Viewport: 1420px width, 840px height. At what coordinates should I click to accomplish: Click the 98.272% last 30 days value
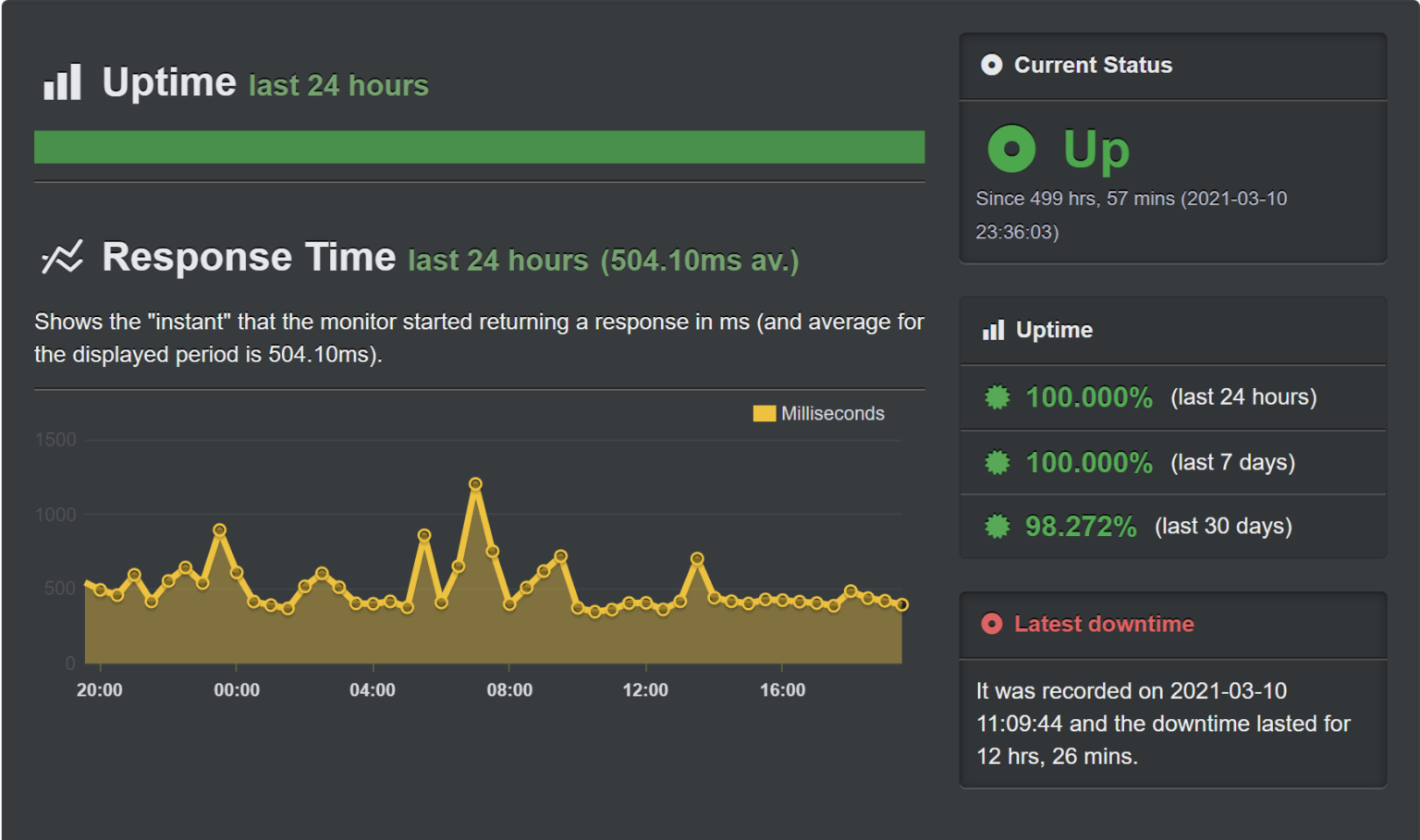click(1081, 527)
